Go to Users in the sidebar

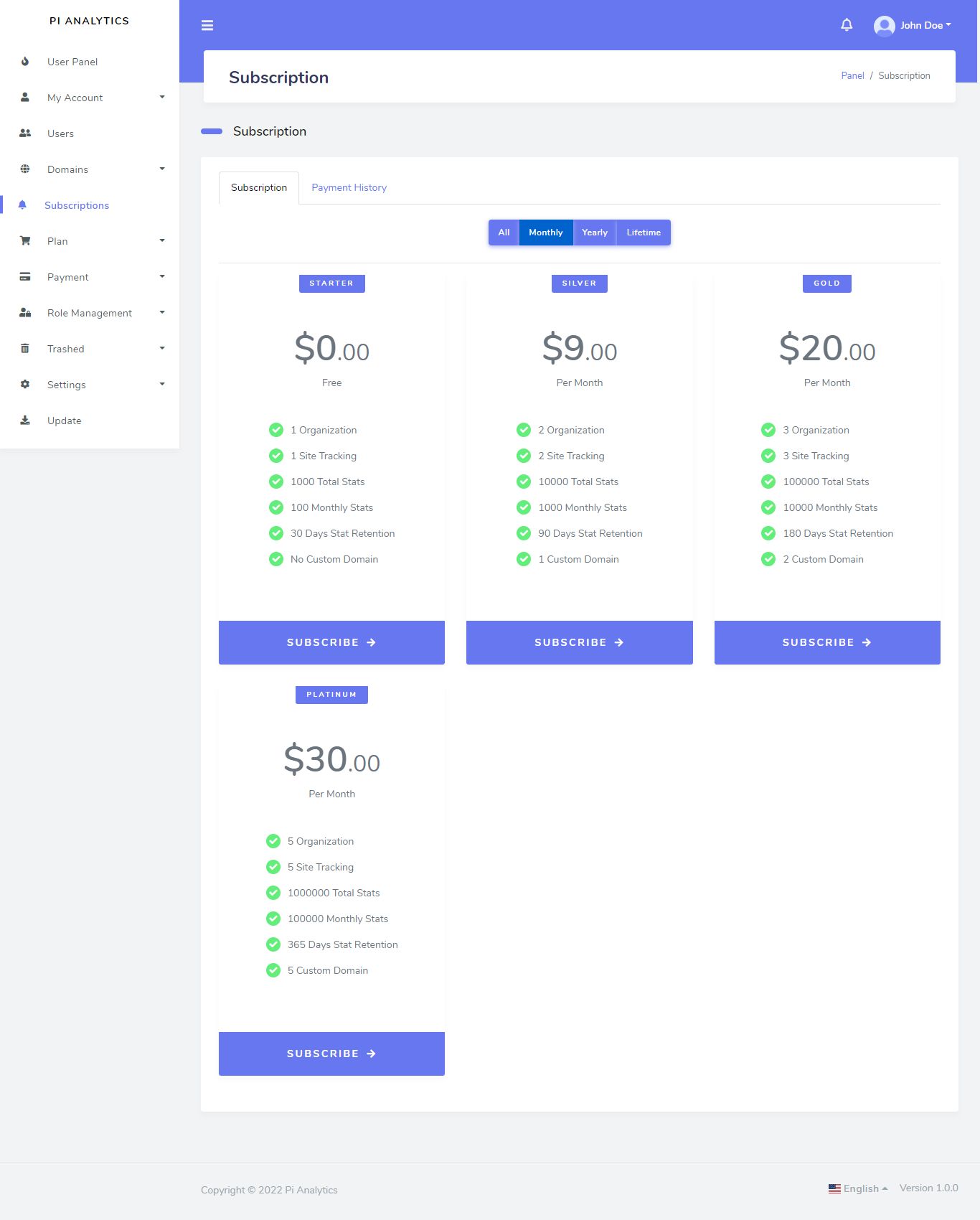(90, 133)
